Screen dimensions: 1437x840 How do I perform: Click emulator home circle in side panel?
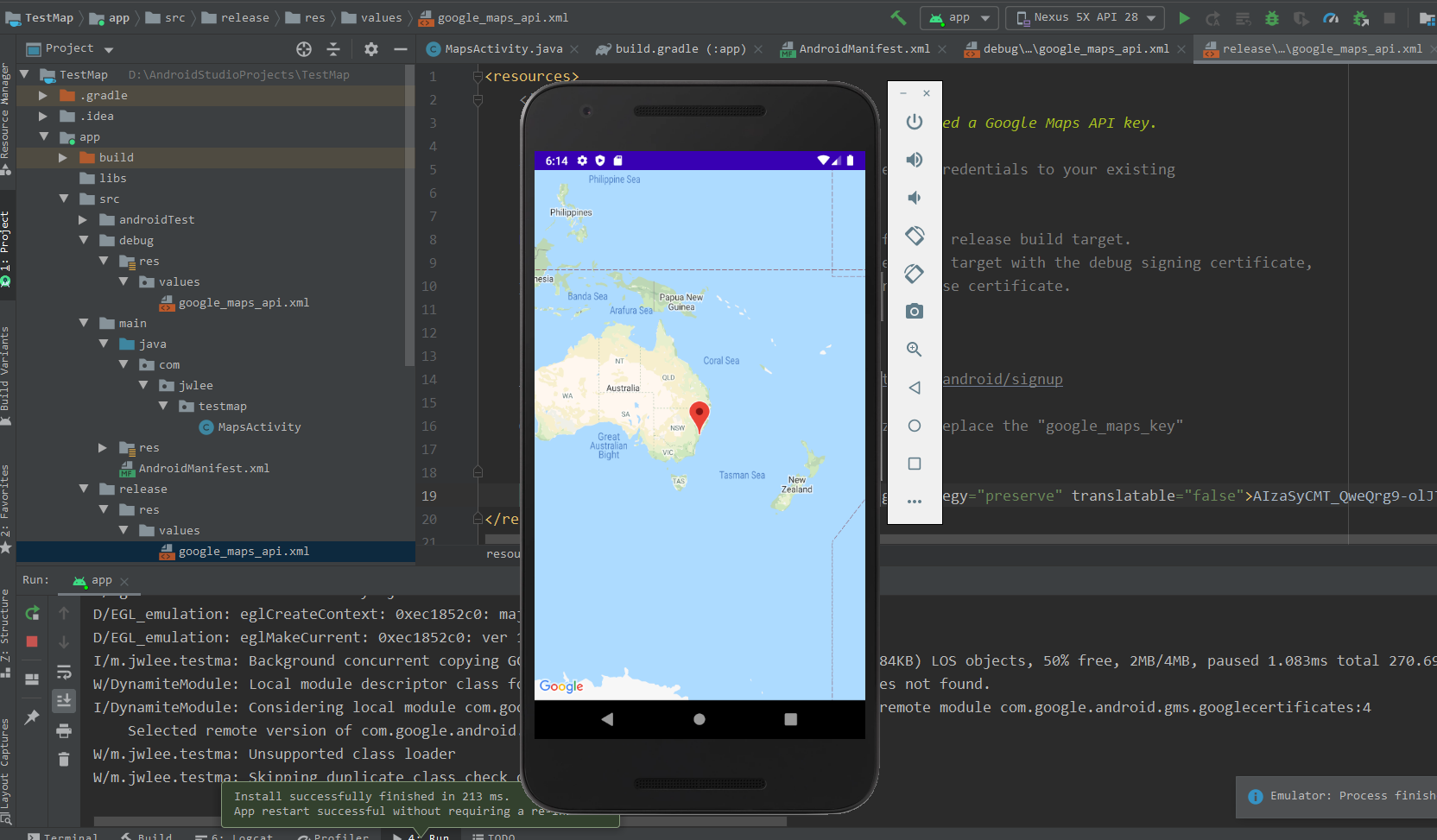[915, 426]
